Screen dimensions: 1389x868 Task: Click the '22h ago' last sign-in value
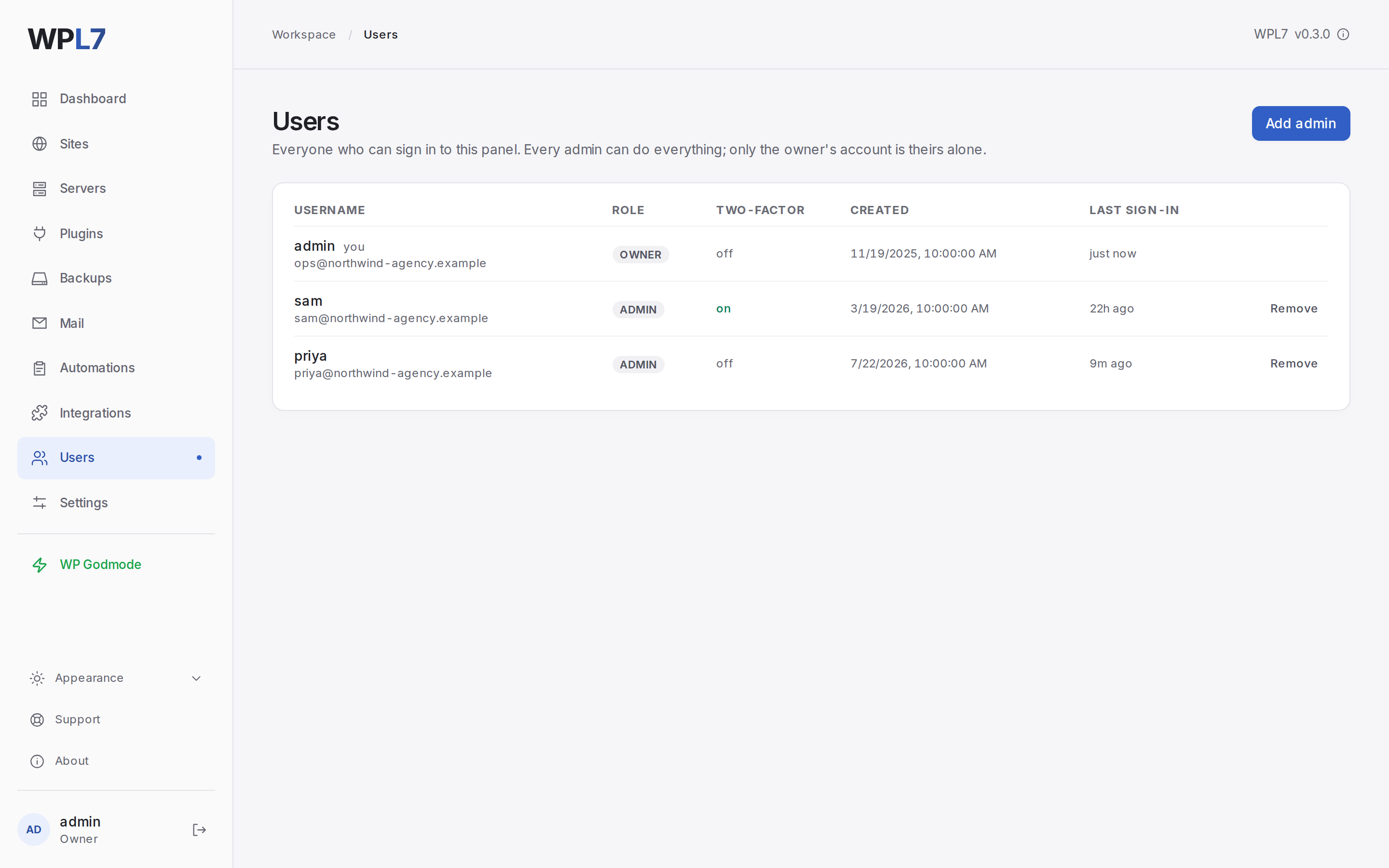pos(1112,309)
